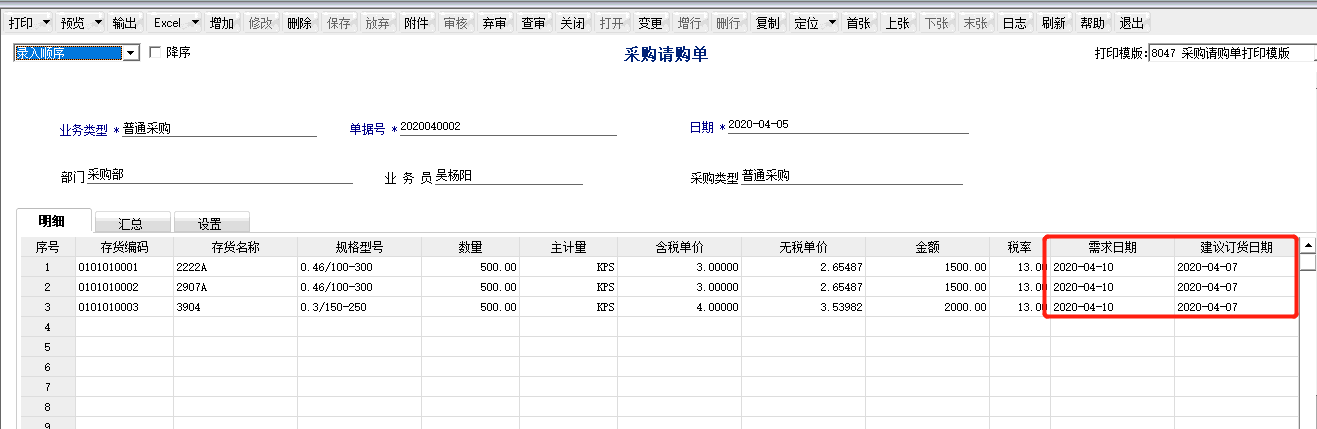Toggle the 降序 checkbox
This screenshot has width=1317, height=429.
[x=155, y=52]
